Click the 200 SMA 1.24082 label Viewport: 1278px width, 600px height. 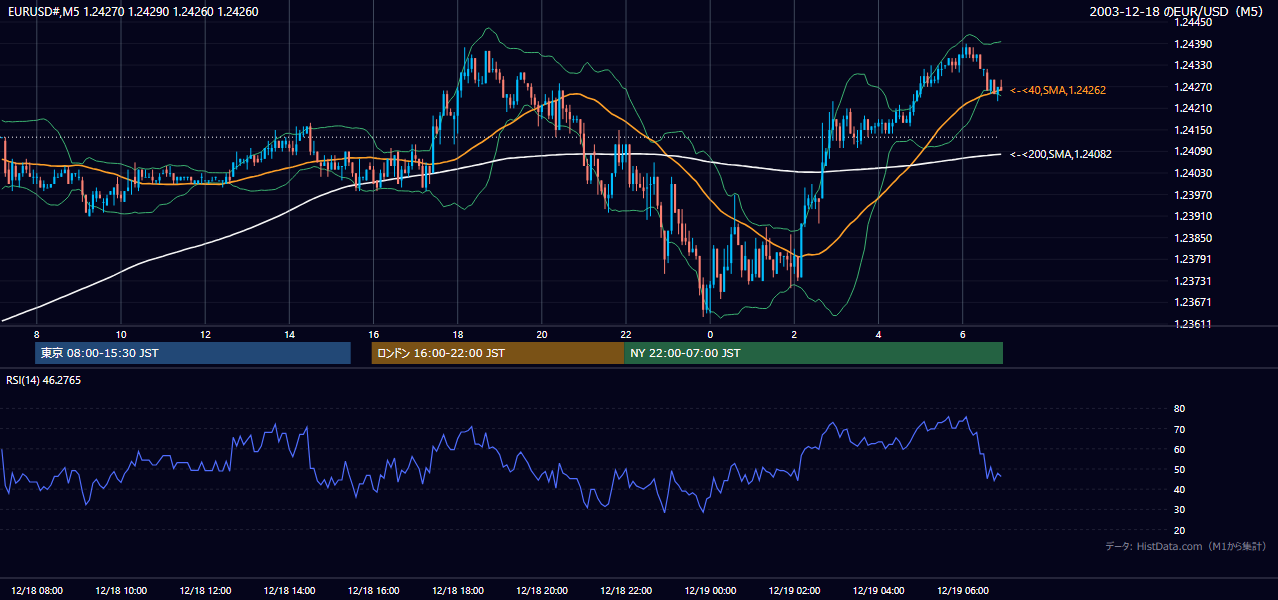[1061, 154]
